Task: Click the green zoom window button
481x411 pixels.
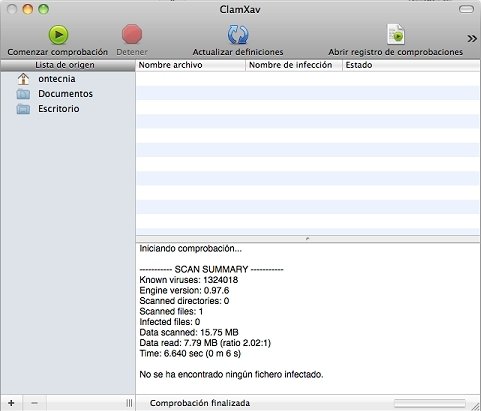Action: tap(43, 9)
